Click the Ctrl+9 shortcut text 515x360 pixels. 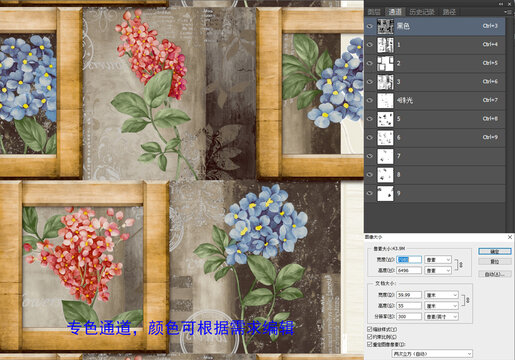coord(490,137)
